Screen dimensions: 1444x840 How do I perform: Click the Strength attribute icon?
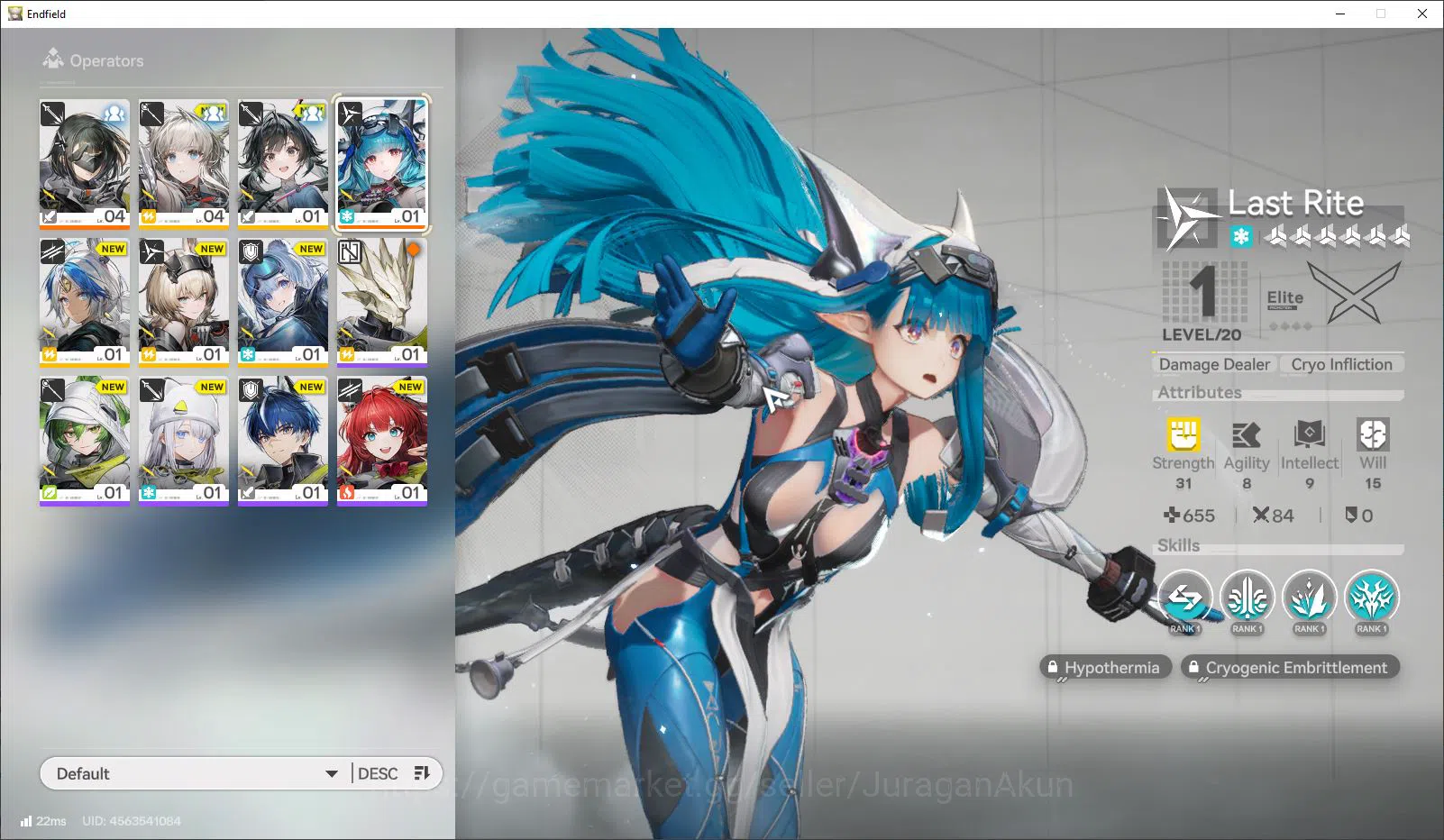tap(1184, 434)
